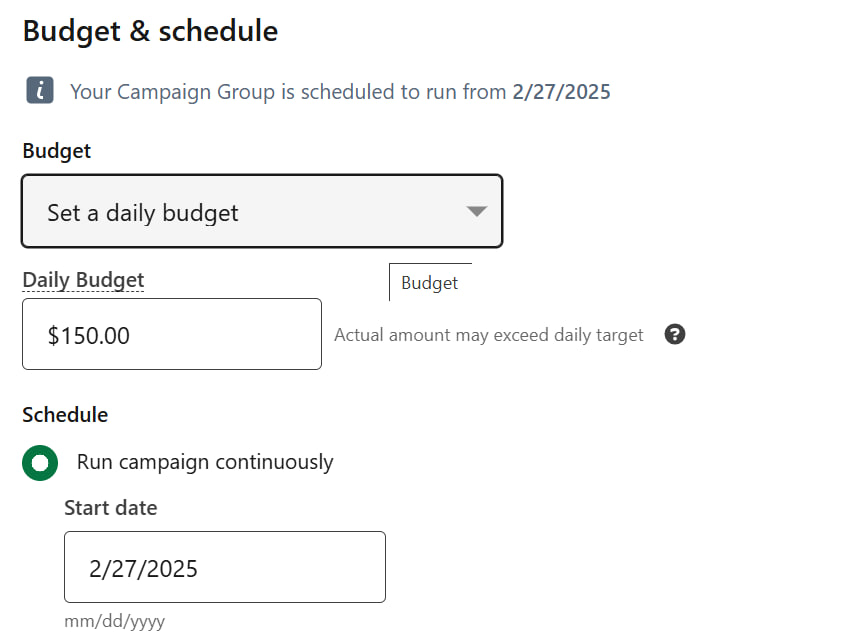Open the 'Set a daily budget' combo box
The height and width of the screenshot is (635, 866).
[x=262, y=211]
